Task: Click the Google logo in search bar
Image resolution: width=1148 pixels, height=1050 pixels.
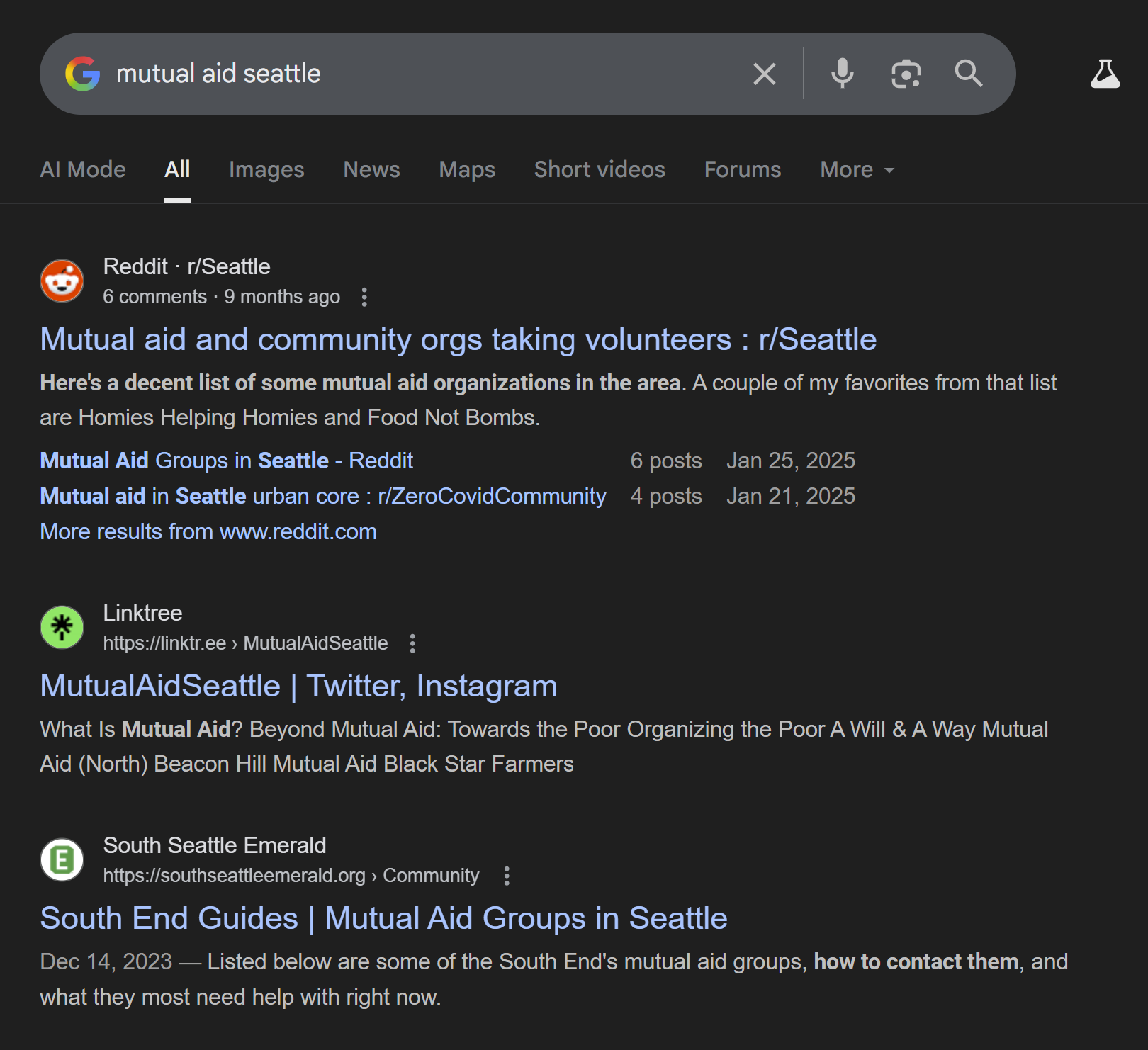Action: coord(83,74)
